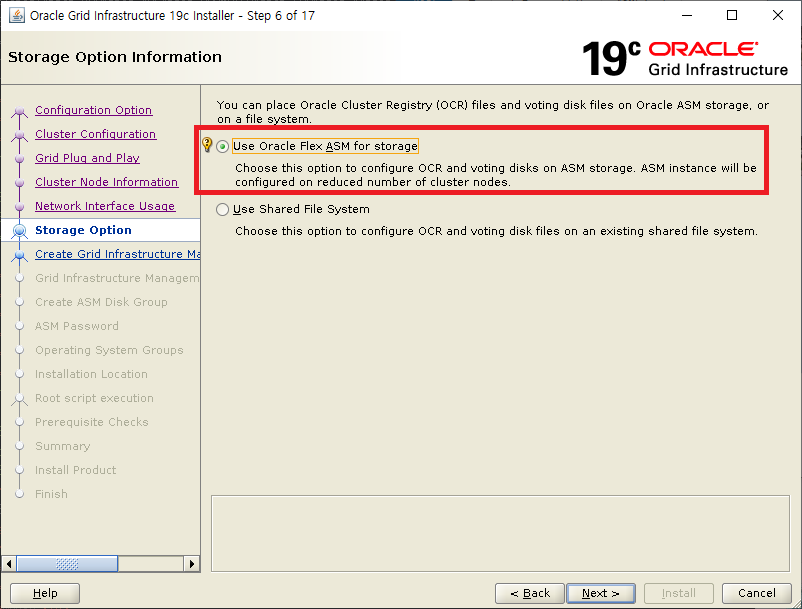Click the 'Storage Option Information' heading
The width and height of the screenshot is (802, 609).
115,57
